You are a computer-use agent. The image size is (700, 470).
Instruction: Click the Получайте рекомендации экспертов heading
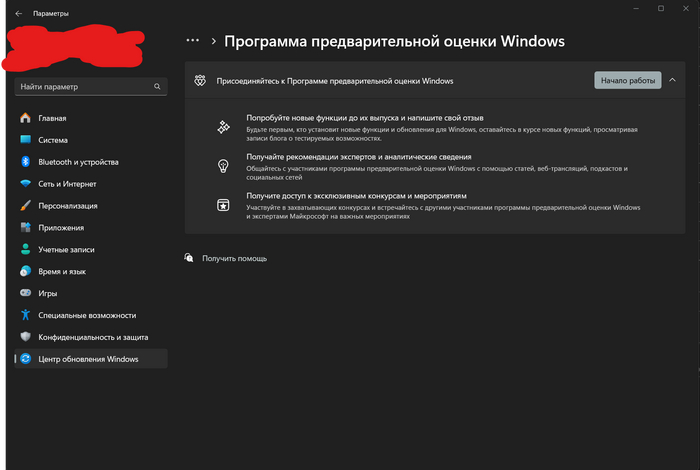pyautogui.click(x=359, y=157)
